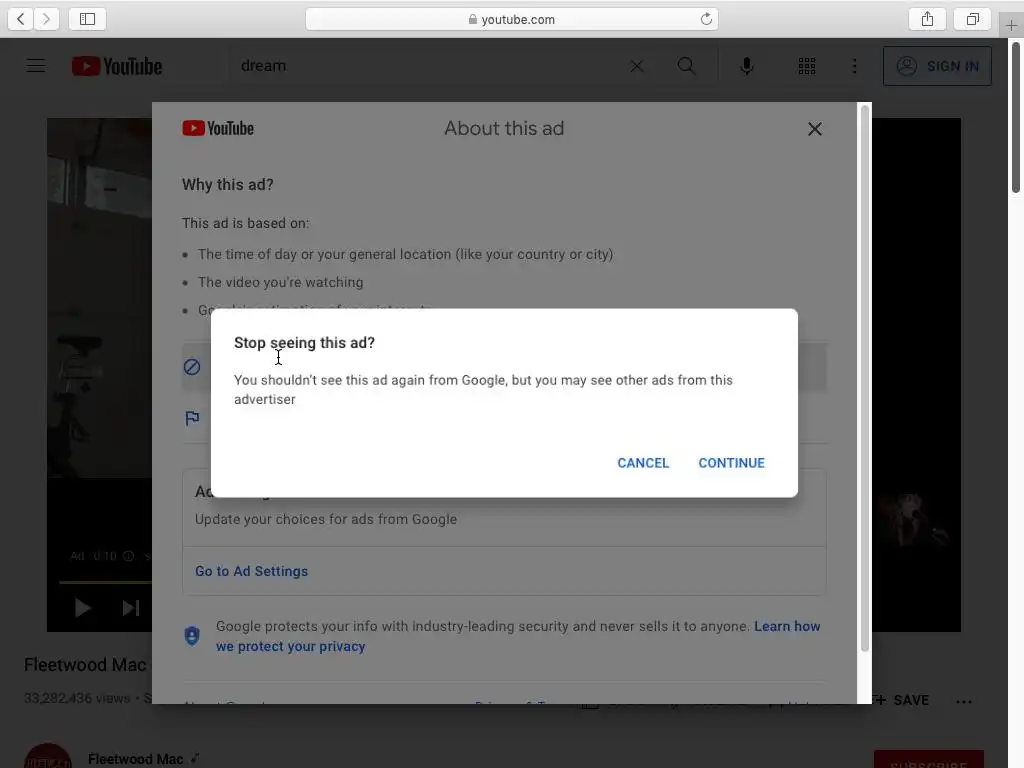The width and height of the screenshot is (1024, 768).
Task: Reload the page
Action: tap(706, 19)
